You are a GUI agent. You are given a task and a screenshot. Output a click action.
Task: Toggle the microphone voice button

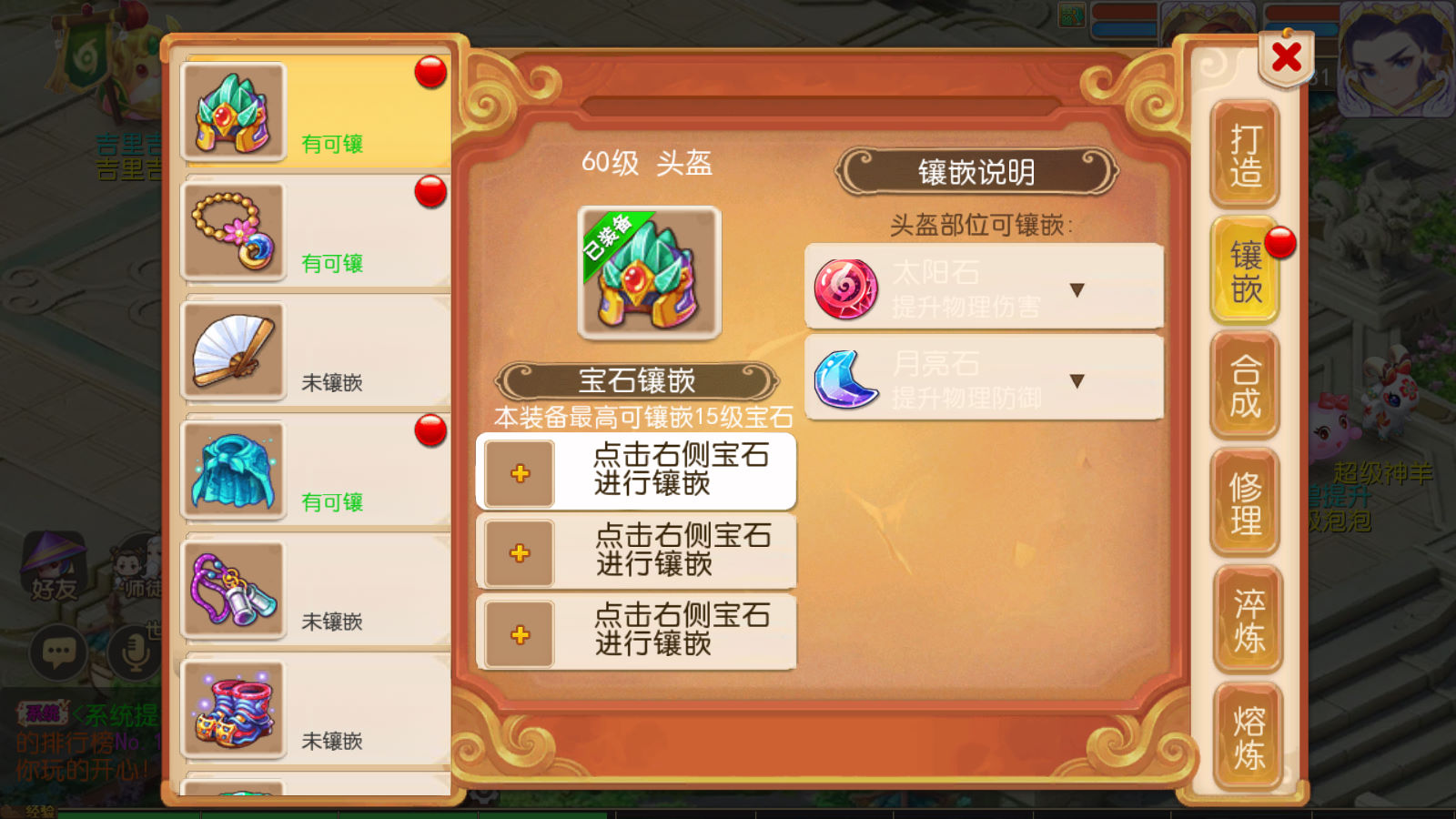135,652
